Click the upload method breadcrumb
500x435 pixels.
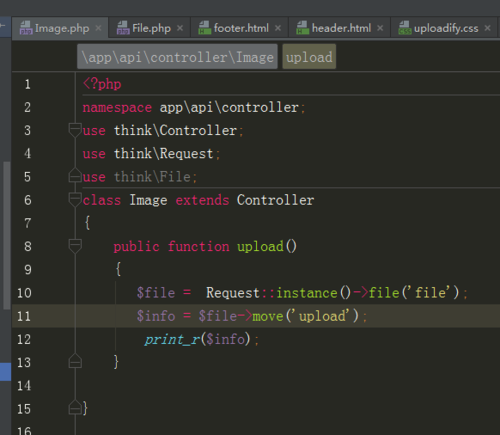pos(309,57)
